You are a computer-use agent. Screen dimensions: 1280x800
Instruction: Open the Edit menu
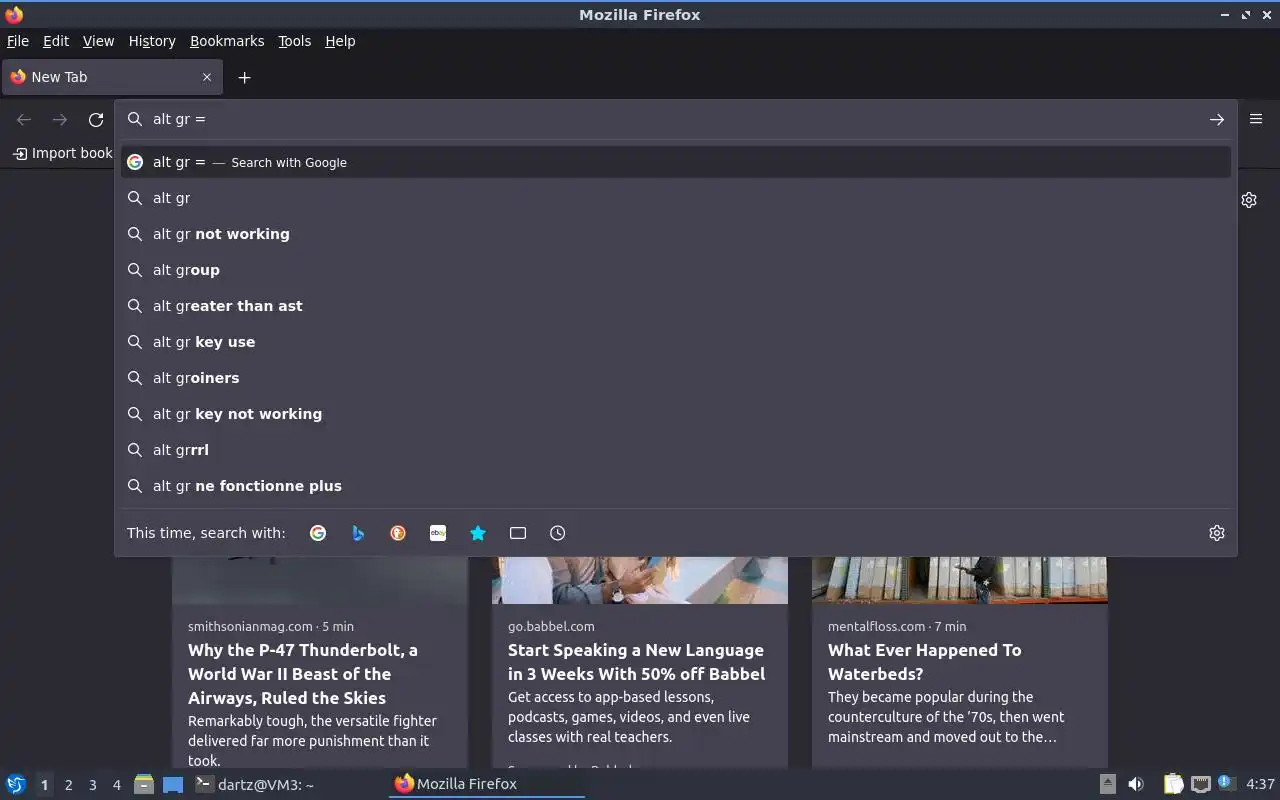pyautogui.click(x=56, y=41)
